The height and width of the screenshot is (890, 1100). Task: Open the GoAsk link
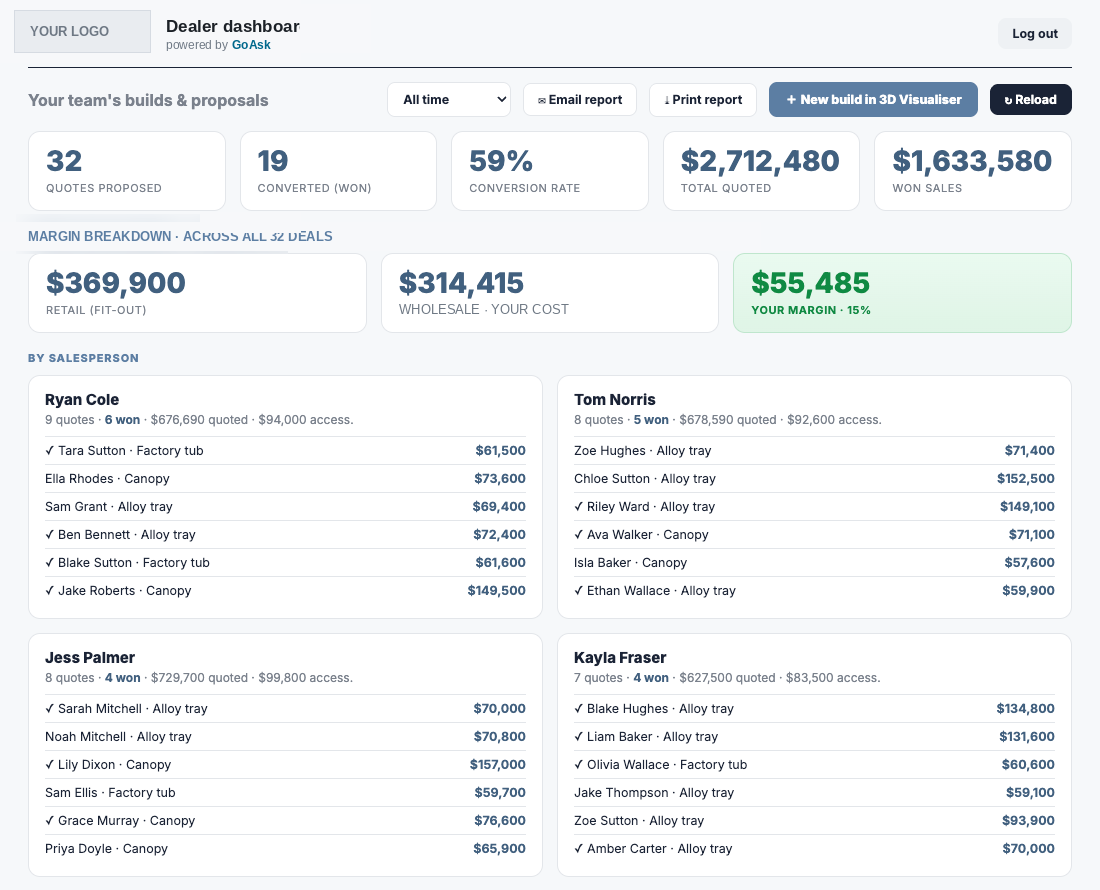(x=251, y=45)
